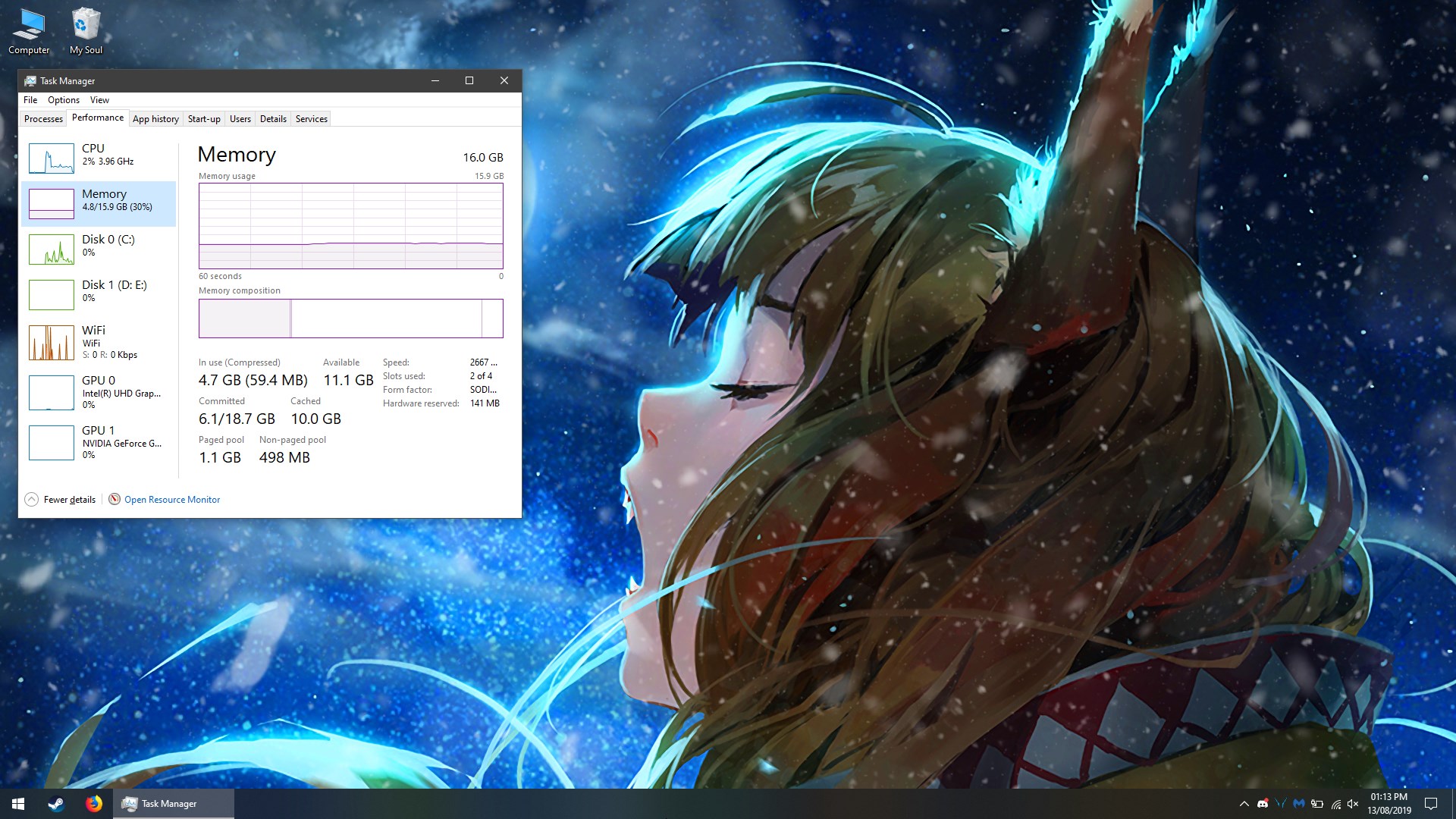
Task: Launch Firefox from the taskbar
Action: pos(94,804)
